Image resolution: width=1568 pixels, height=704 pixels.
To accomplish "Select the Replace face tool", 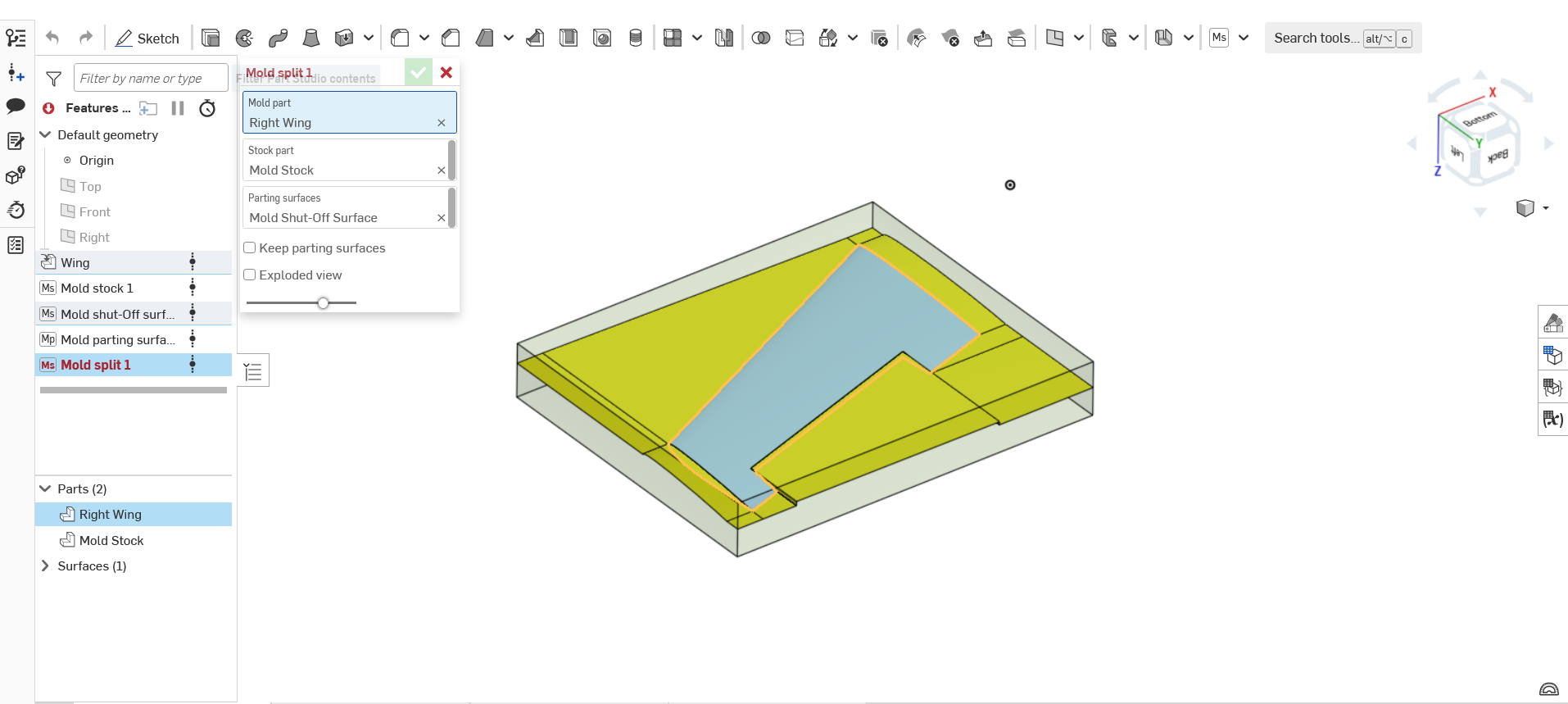I will tap(1017, 38).
